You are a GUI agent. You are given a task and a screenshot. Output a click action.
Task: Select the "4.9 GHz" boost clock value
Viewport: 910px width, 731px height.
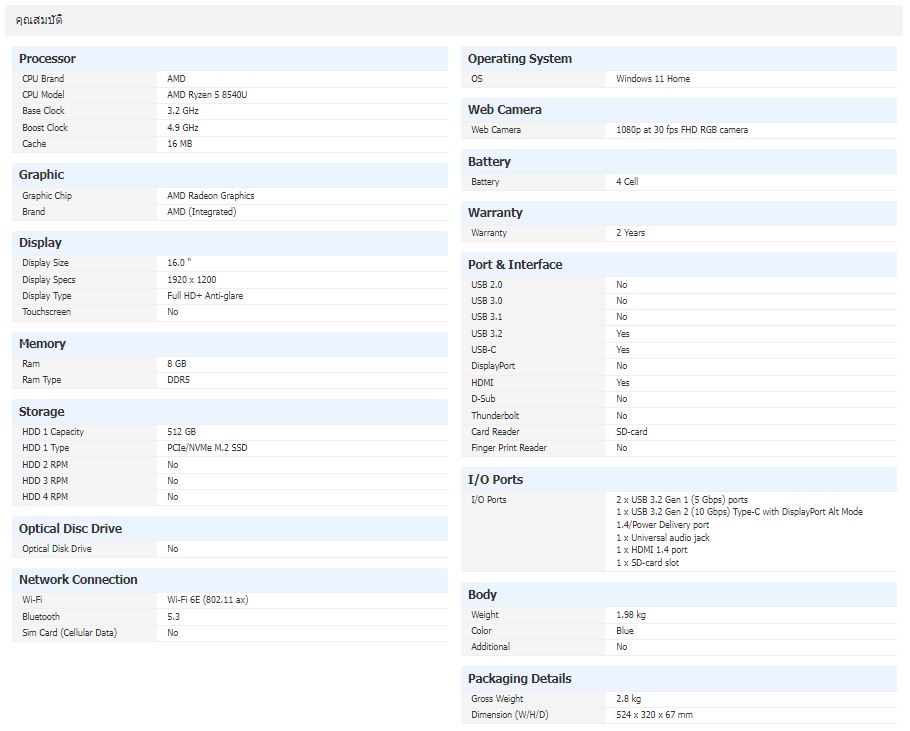tap(183, 128)
